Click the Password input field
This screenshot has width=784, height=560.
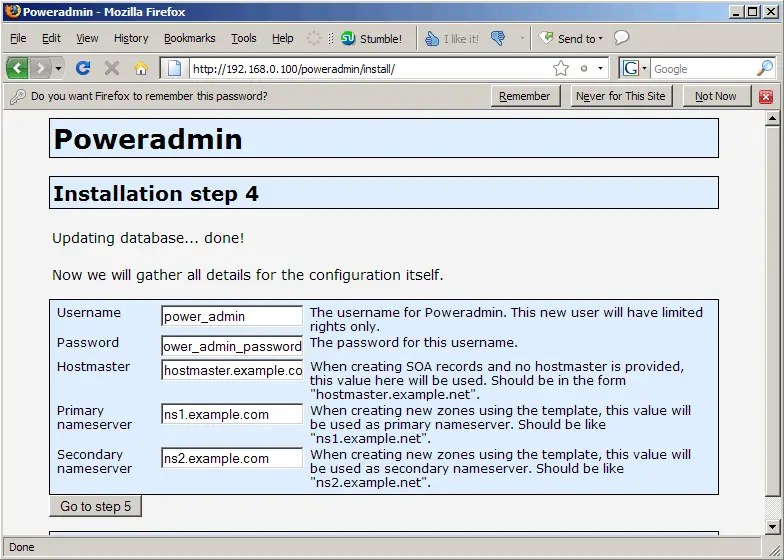tap(232, 346)
